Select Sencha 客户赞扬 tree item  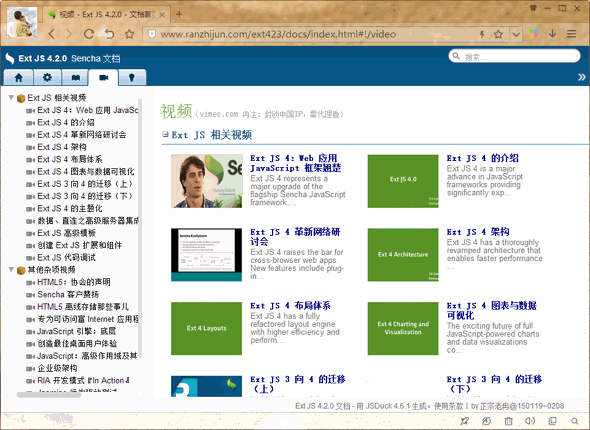click(68, 294)
